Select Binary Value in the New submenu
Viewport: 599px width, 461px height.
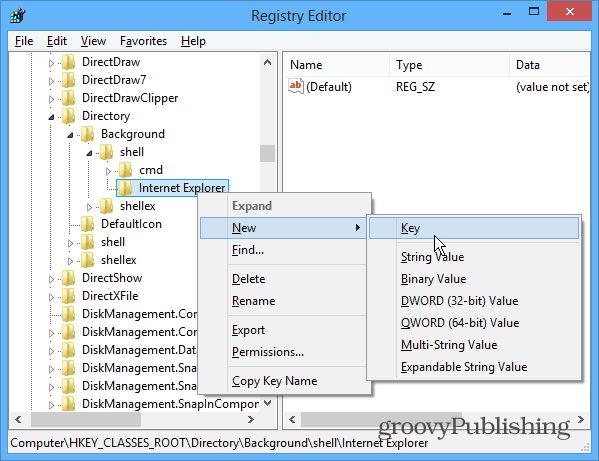(x=474, y=279)
